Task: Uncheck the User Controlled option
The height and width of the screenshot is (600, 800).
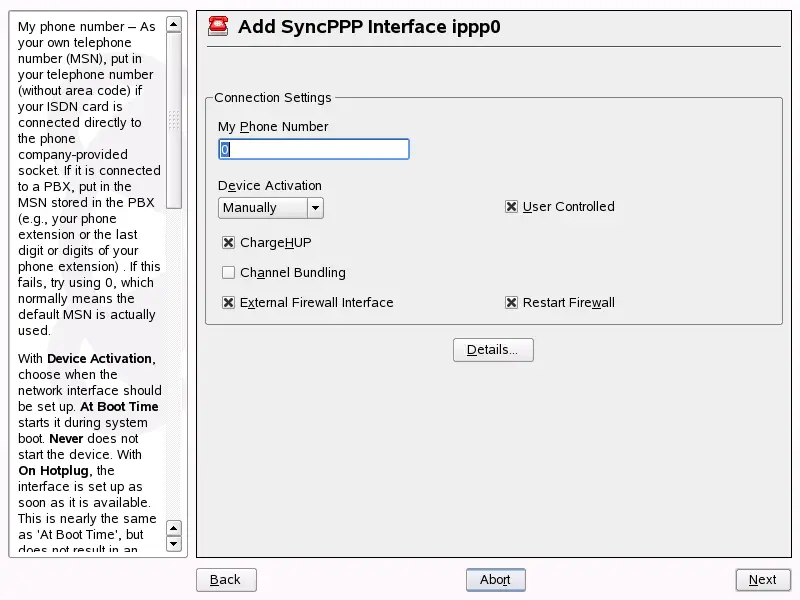Action: [x=512, y=207]
